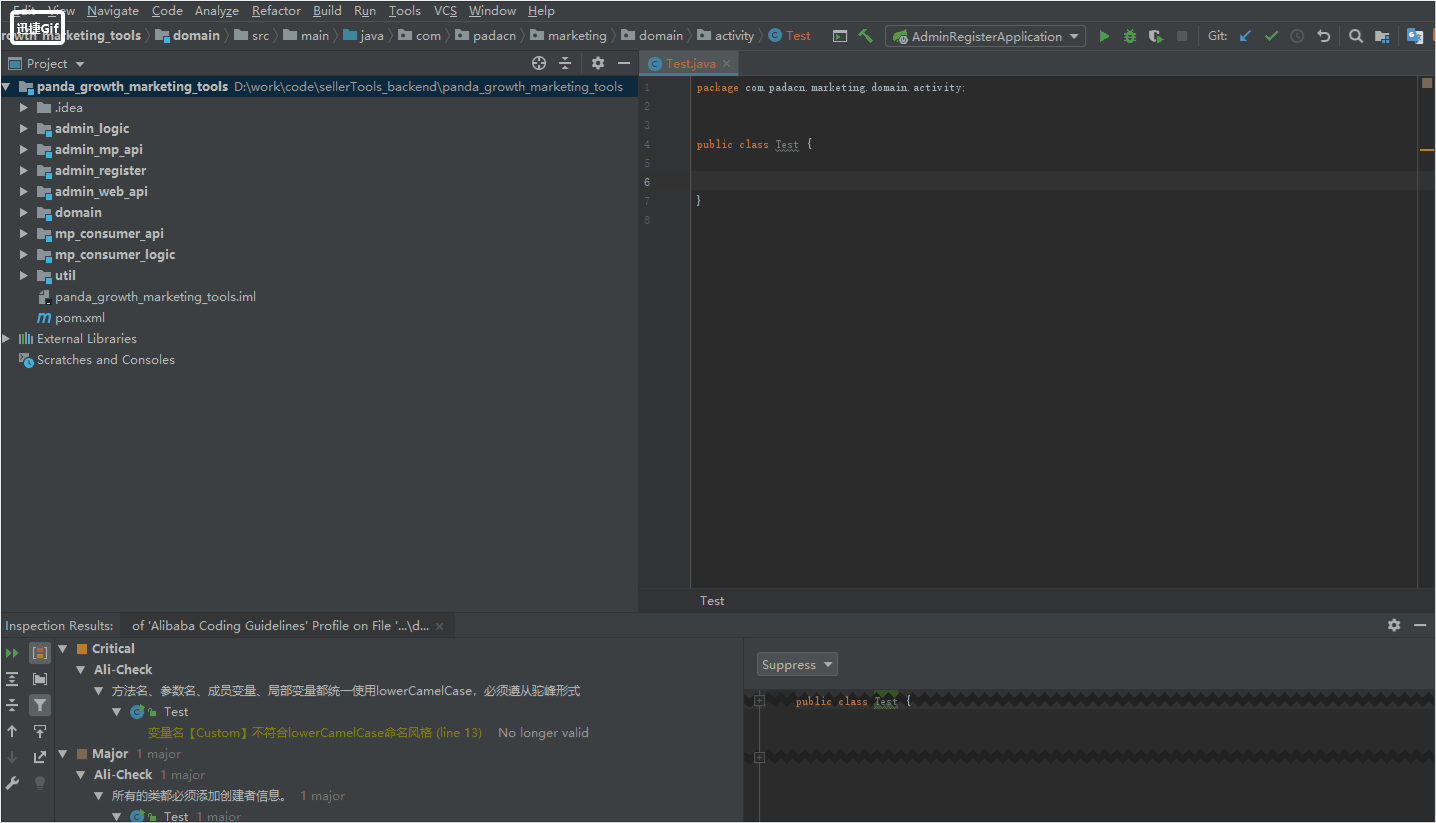Image resolution: width=1436 pixels, height=823 pixels.
Task: Build the project with the hammer icon
Action: [x=866, y=36]
